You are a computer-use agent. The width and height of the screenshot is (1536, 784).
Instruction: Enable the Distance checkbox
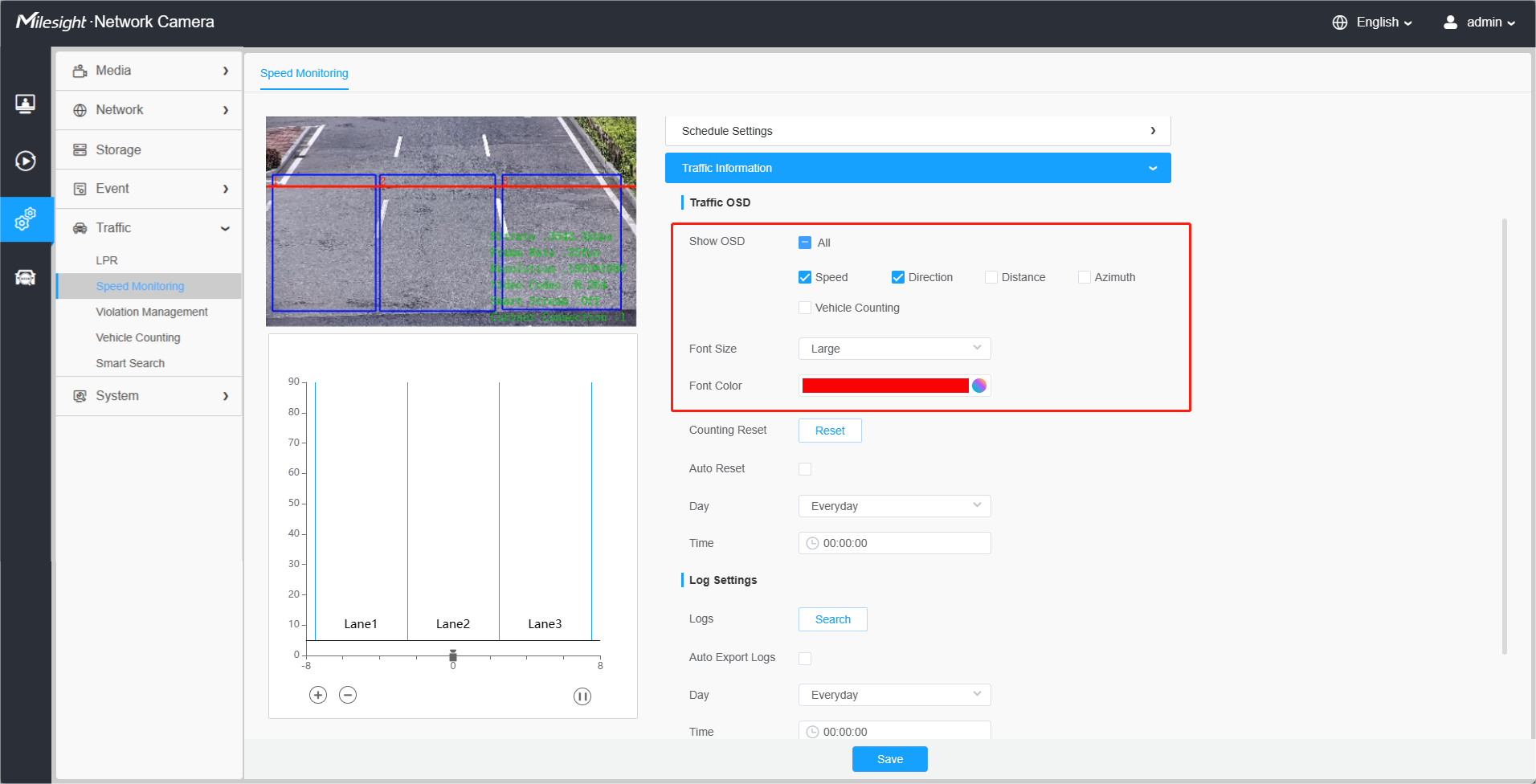click(x=991, y=277)
